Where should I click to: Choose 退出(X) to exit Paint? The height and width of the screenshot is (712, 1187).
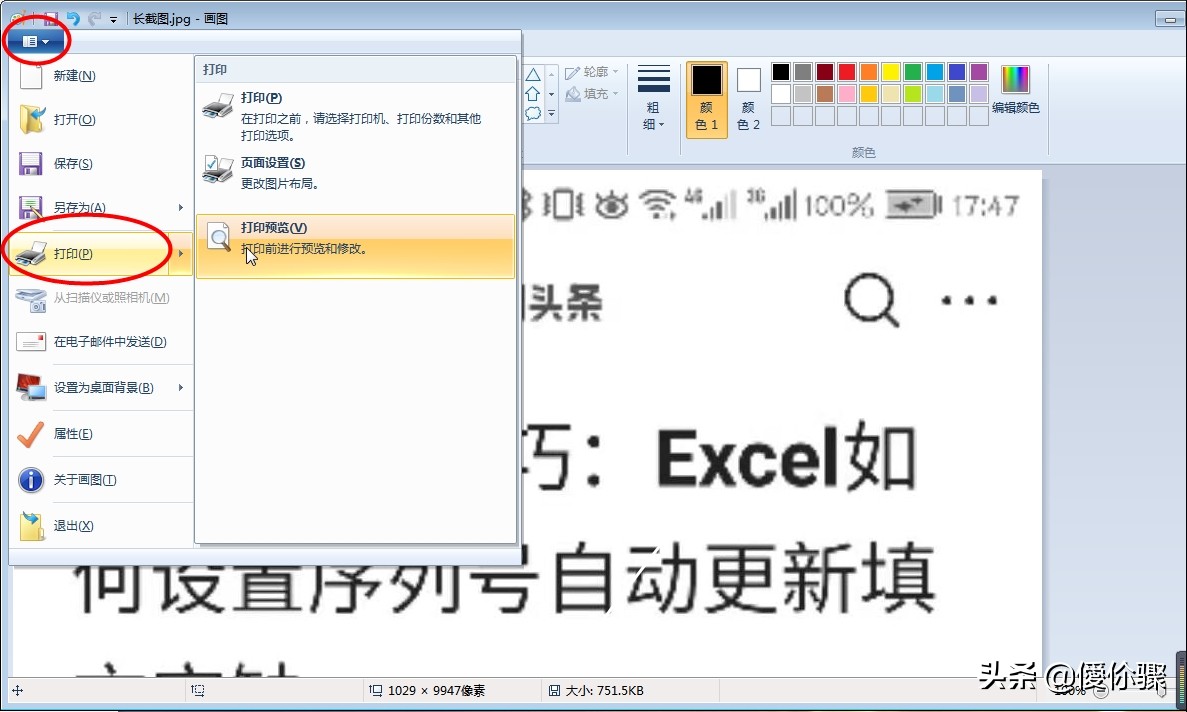(101, 526)
